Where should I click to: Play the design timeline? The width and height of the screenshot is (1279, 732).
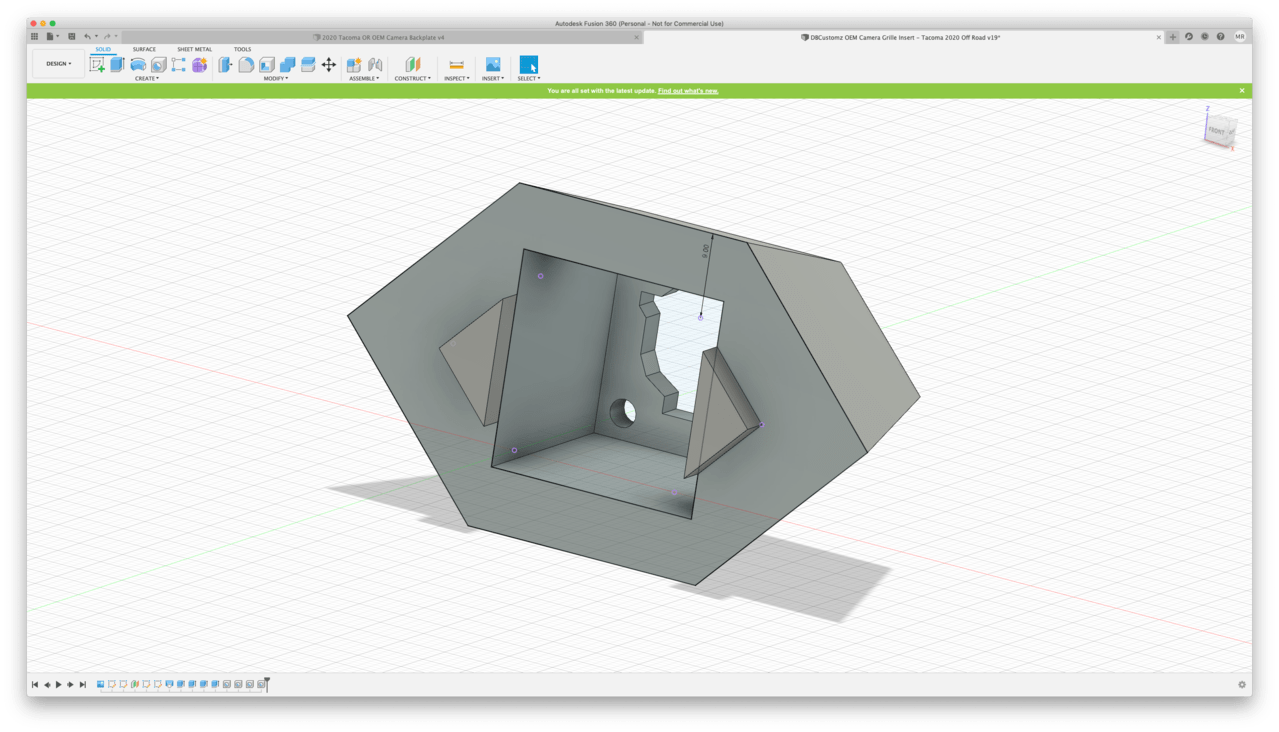(58, 685)
